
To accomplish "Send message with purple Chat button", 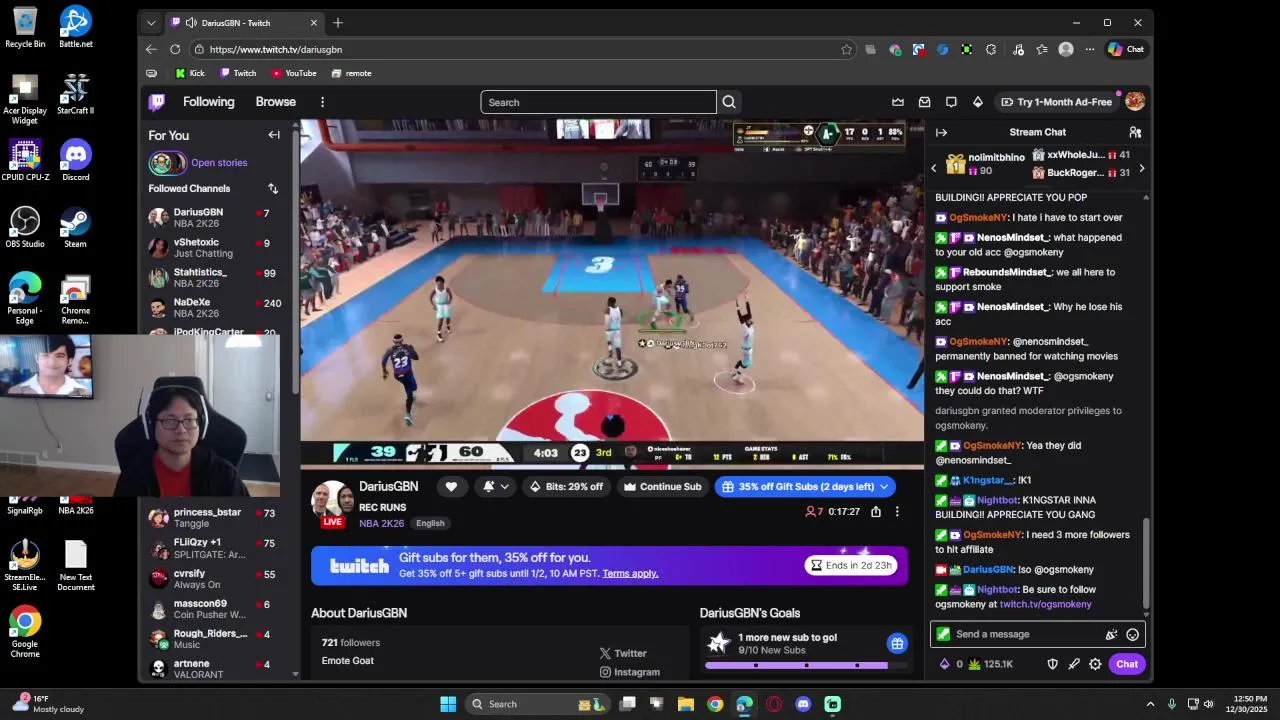I will (x=1127, y=664).
